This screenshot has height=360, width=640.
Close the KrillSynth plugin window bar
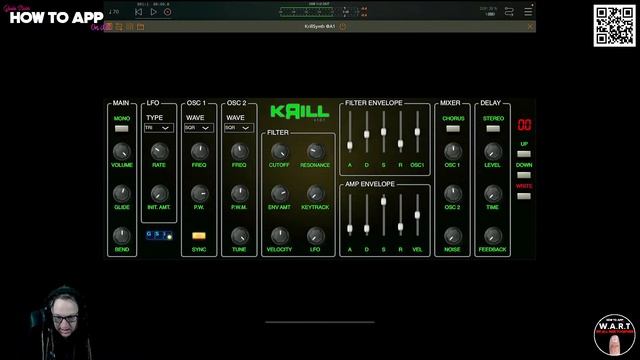point(530,27)
